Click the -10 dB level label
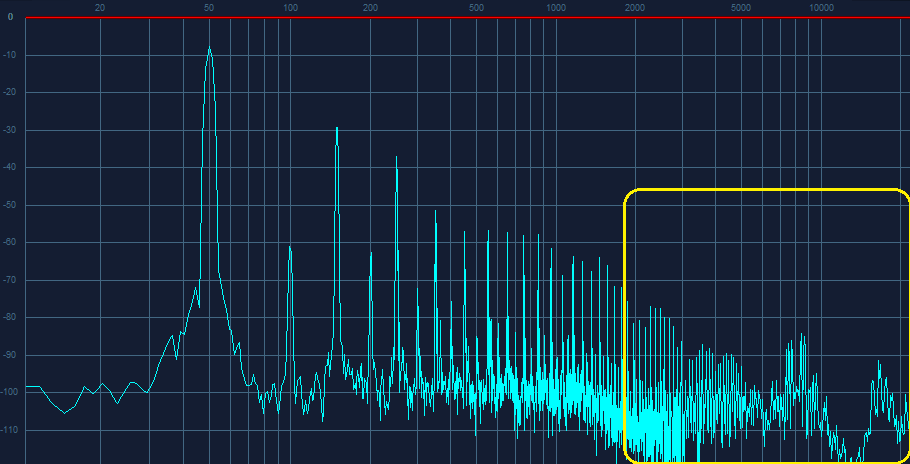The height and width of the screenshot is (464, 910). (x=10, y=55)
